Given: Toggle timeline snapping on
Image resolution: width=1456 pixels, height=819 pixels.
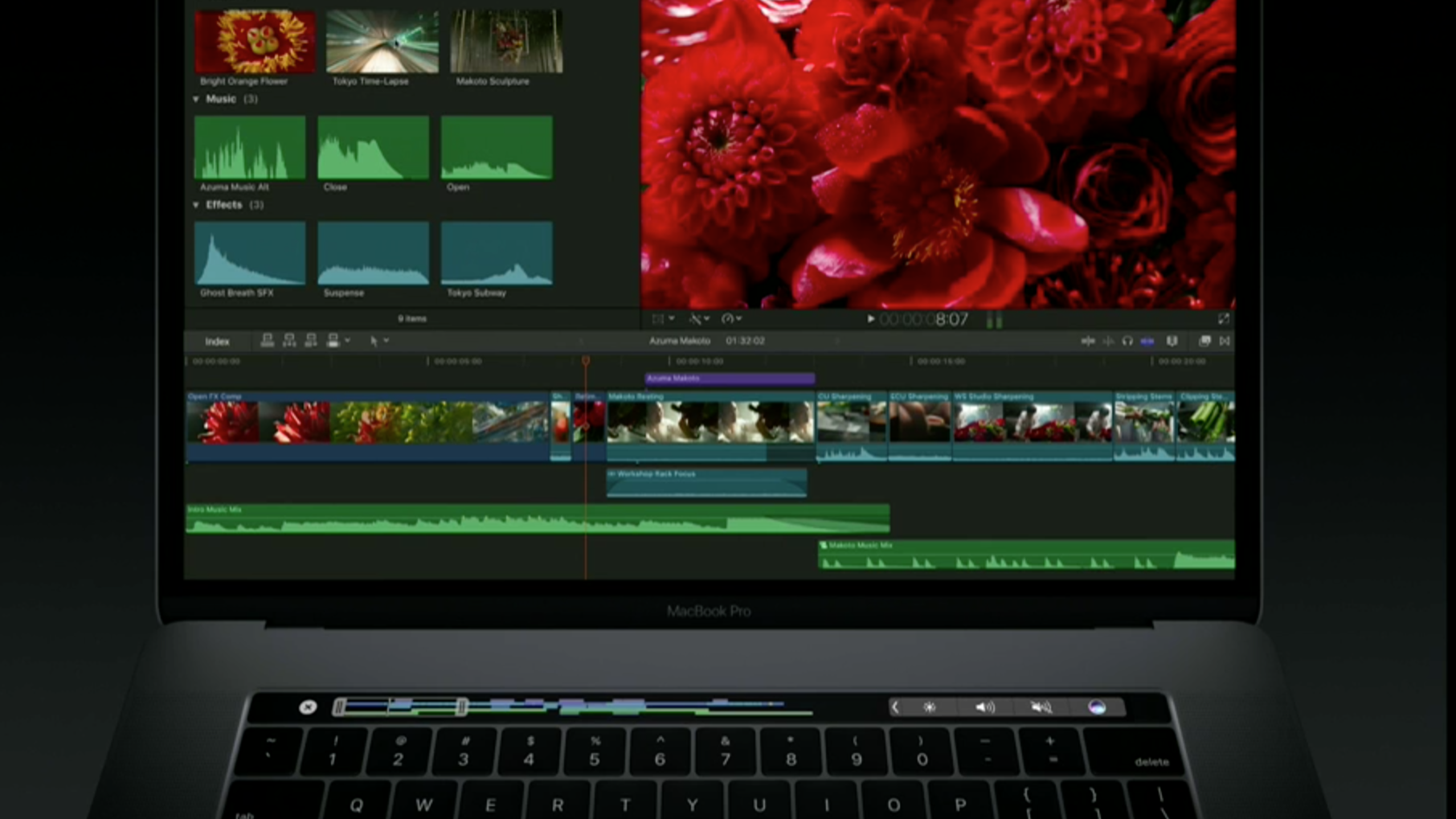Looking at the screenshot, I should point(1147,342).
